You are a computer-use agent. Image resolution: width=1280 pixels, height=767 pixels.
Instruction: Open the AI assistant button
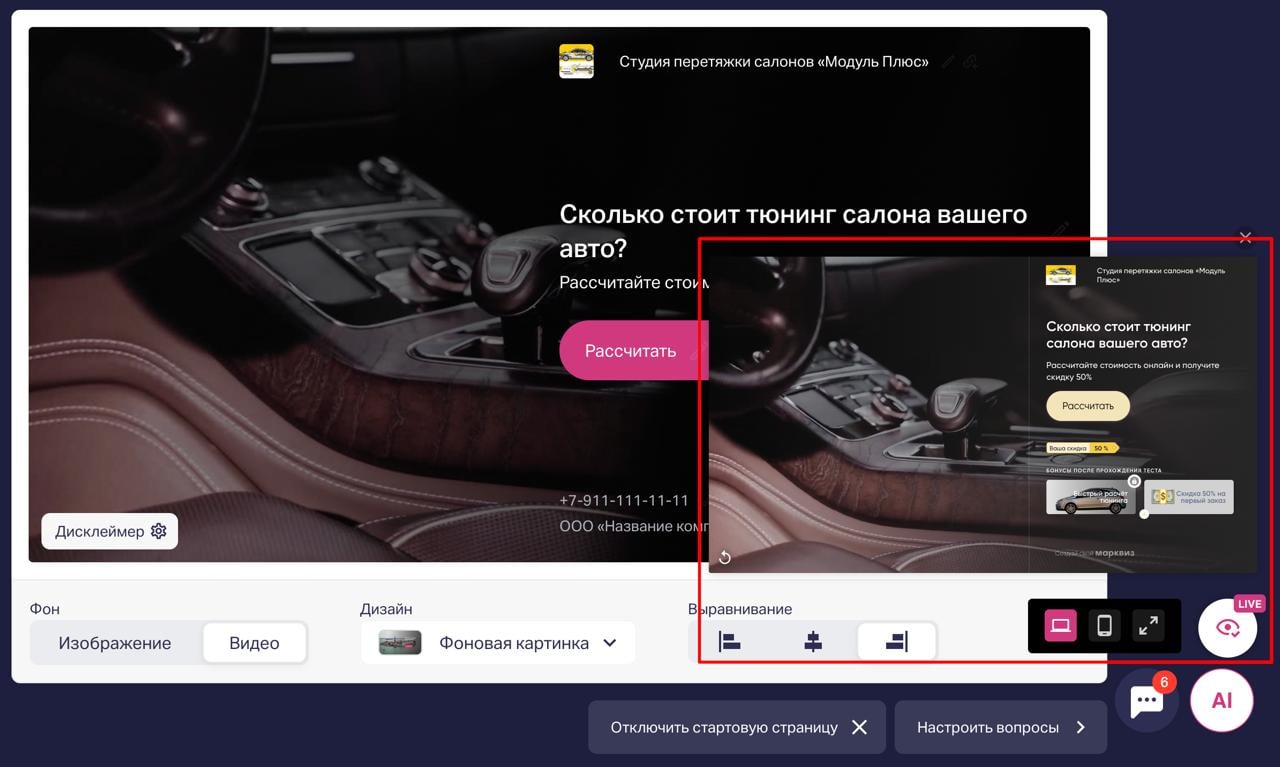(1221, 701)
